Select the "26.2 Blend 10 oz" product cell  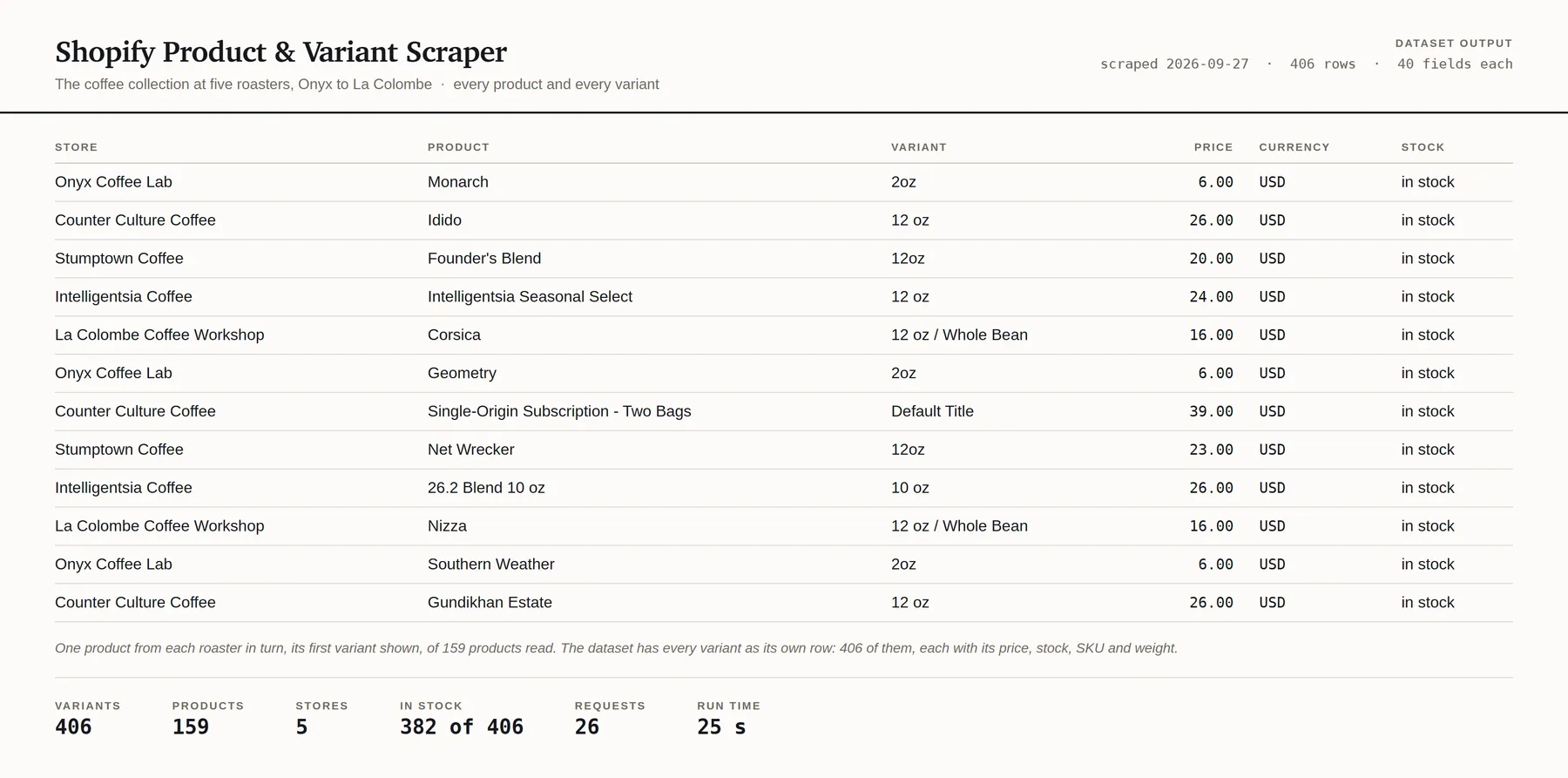pyautogui.click(x=486, y=489)
